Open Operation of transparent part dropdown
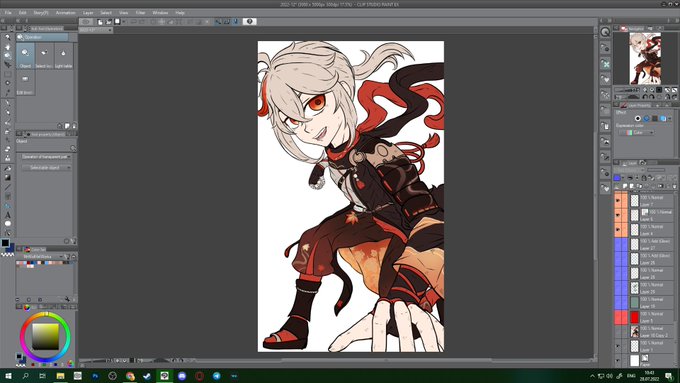Image resolution: width=680 pixels, height=383 pixels. [x=46, y=157]
